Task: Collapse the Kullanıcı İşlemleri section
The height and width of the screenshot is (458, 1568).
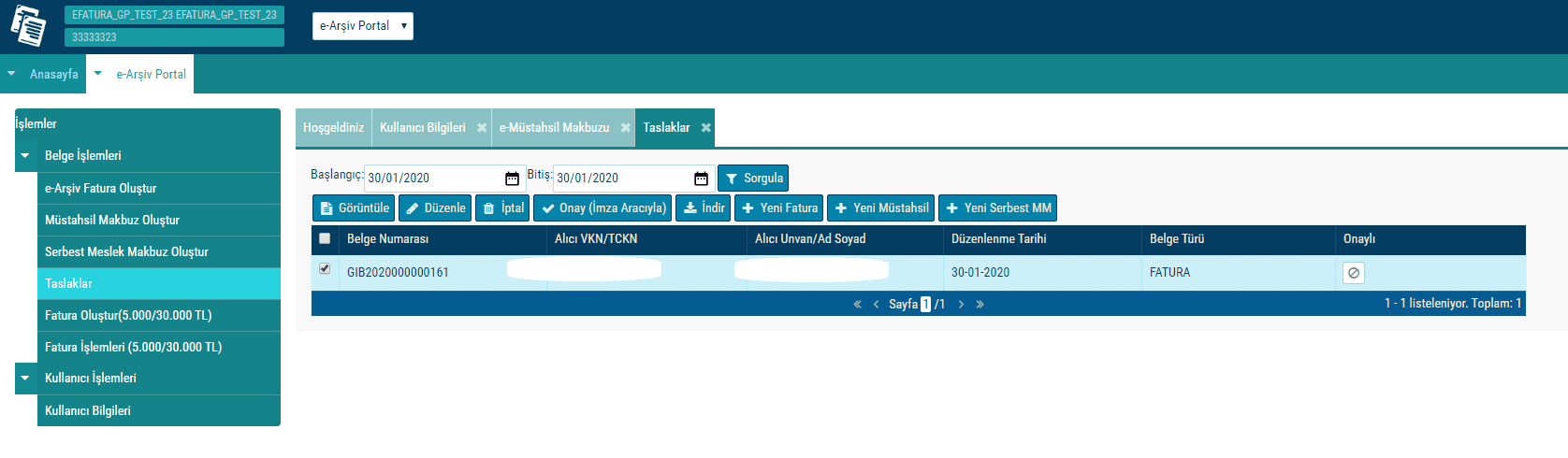Action: 25,379
